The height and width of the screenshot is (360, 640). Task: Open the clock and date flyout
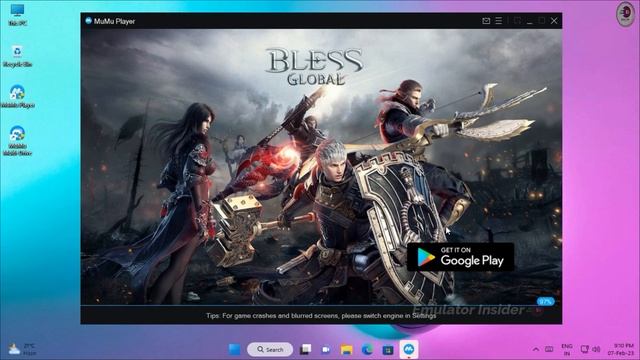620,349
